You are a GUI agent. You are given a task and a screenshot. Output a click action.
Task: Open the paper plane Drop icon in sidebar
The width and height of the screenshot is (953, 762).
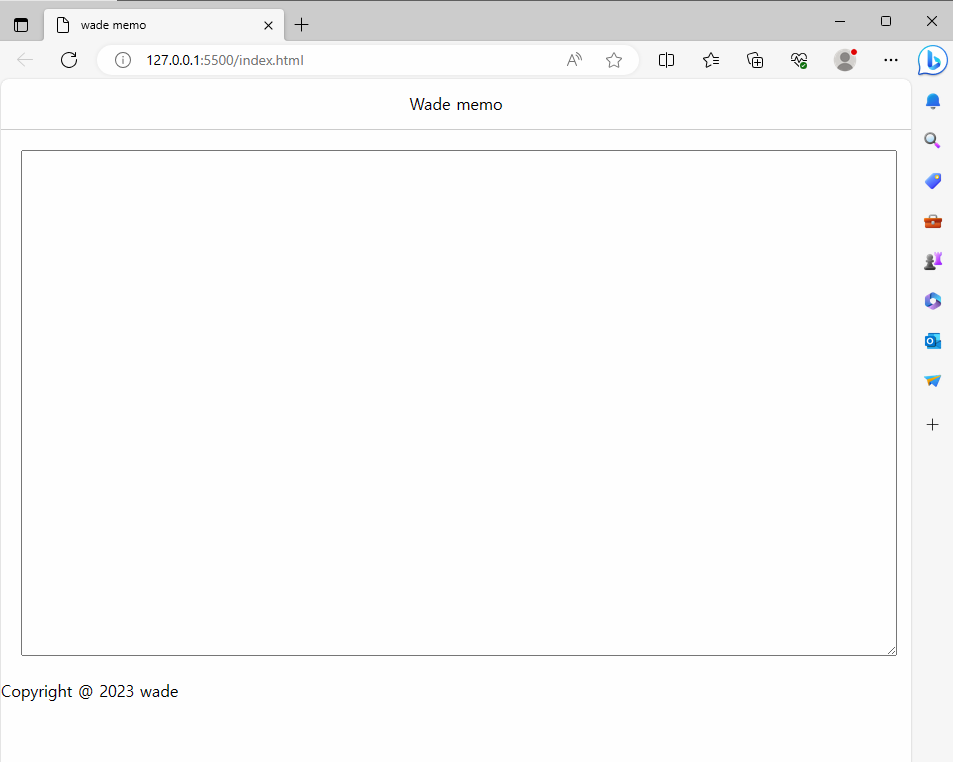(x=933, y=381)
